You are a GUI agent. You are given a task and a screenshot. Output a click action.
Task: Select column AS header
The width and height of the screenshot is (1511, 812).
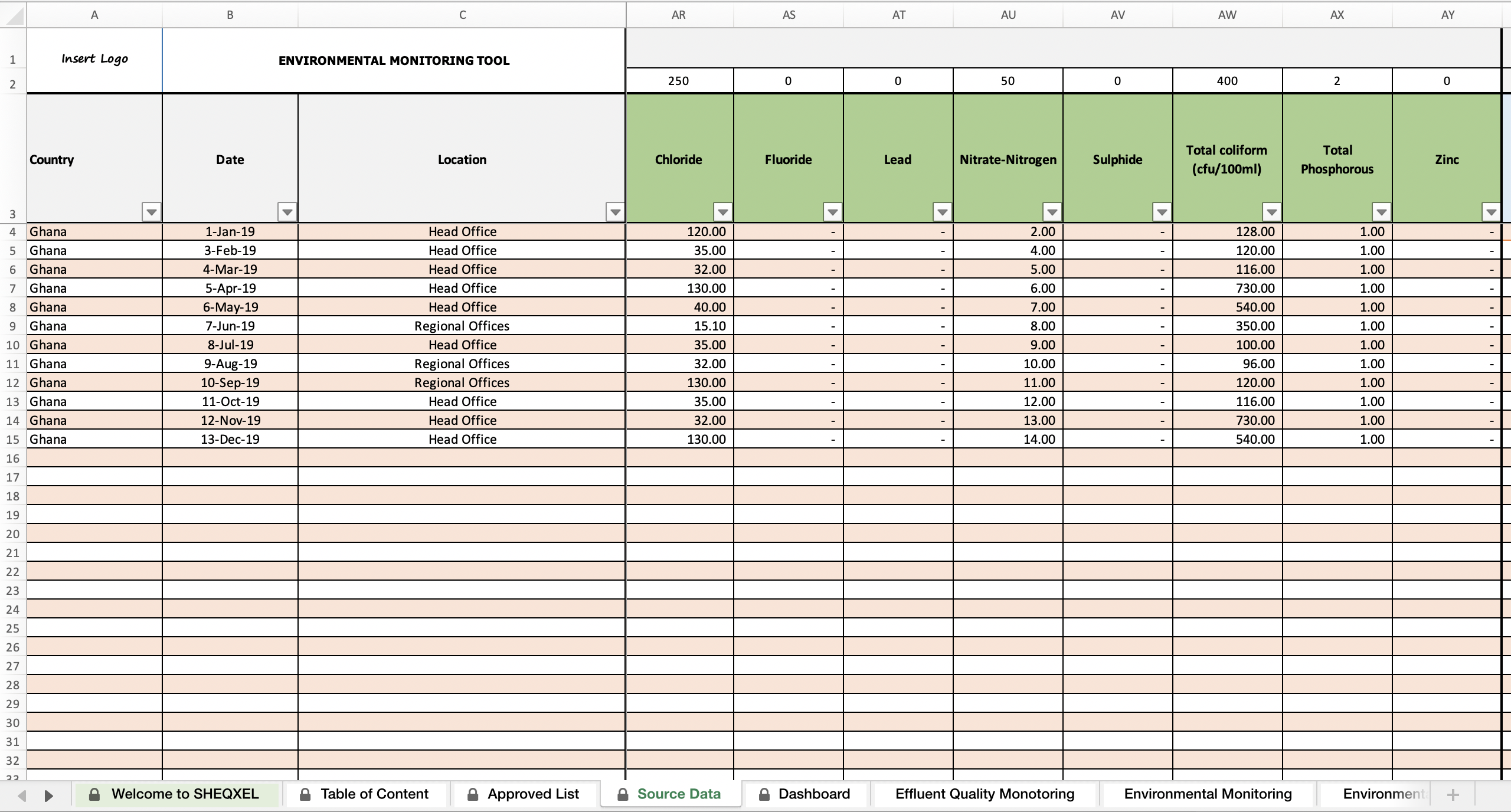click(x=789, y=15)
